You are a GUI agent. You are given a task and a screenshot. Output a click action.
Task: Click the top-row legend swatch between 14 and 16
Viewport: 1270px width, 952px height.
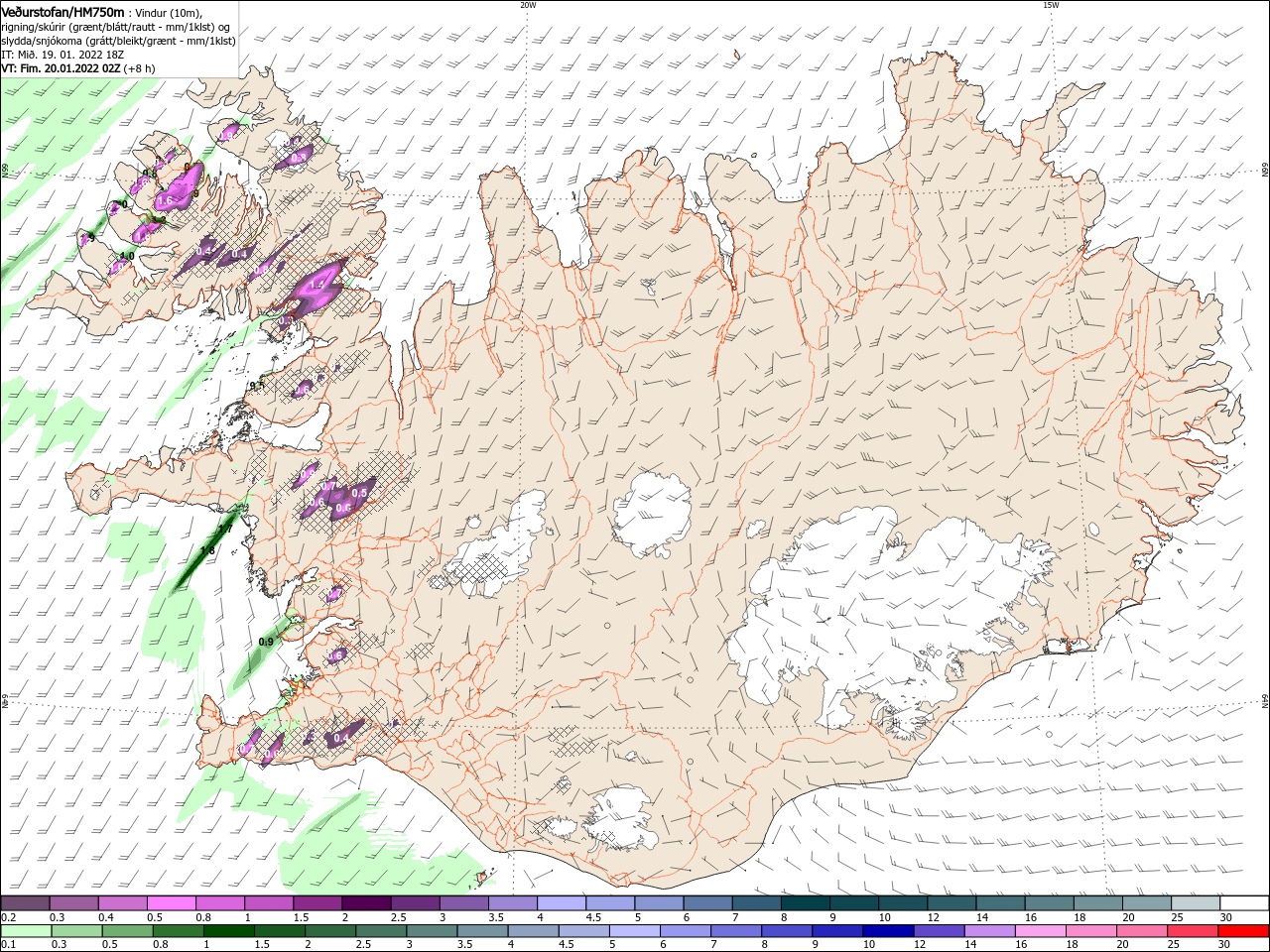(x=1000, y=903)
